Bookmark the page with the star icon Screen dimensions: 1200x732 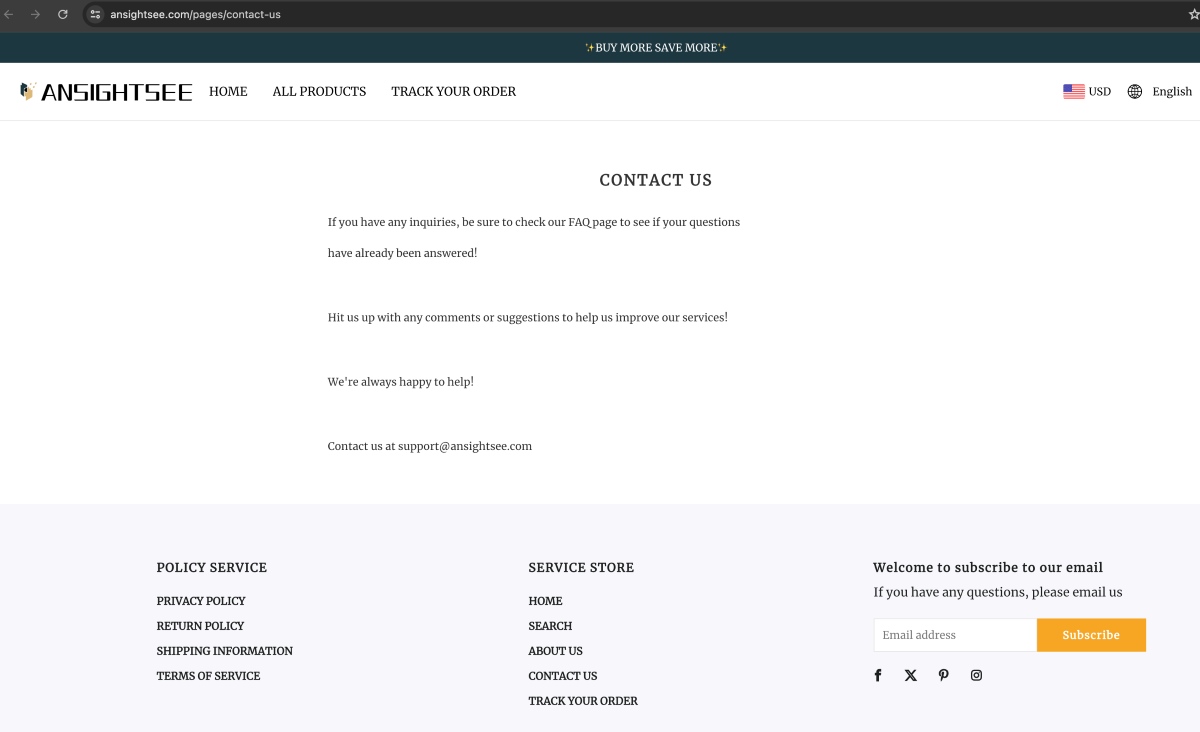point(1192,14)
